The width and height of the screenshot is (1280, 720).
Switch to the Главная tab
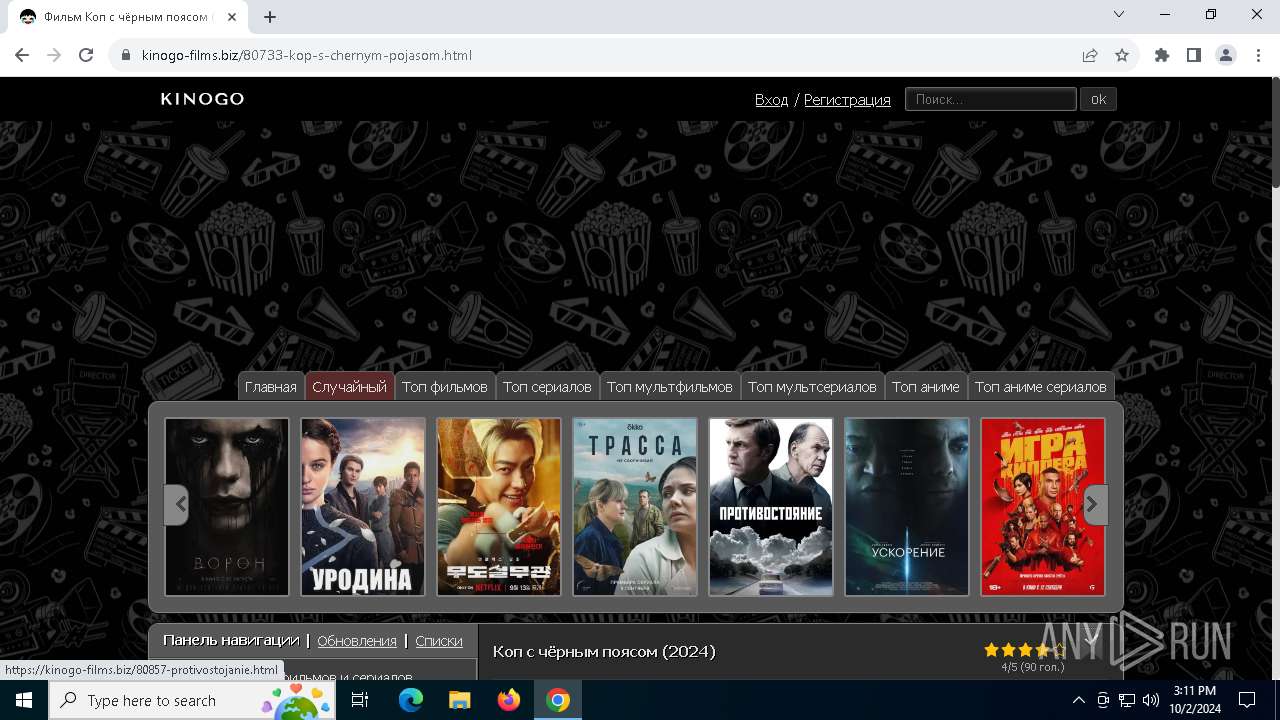(271, 387)
